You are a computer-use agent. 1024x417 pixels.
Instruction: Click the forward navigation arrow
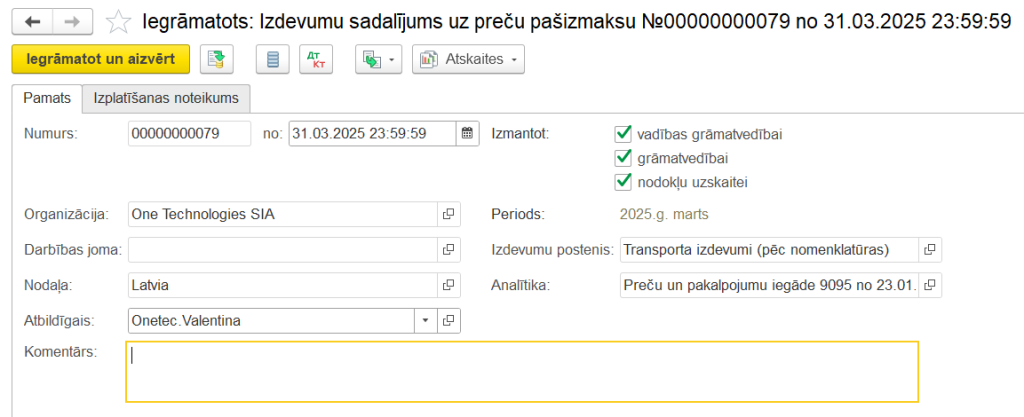(72, 21)
